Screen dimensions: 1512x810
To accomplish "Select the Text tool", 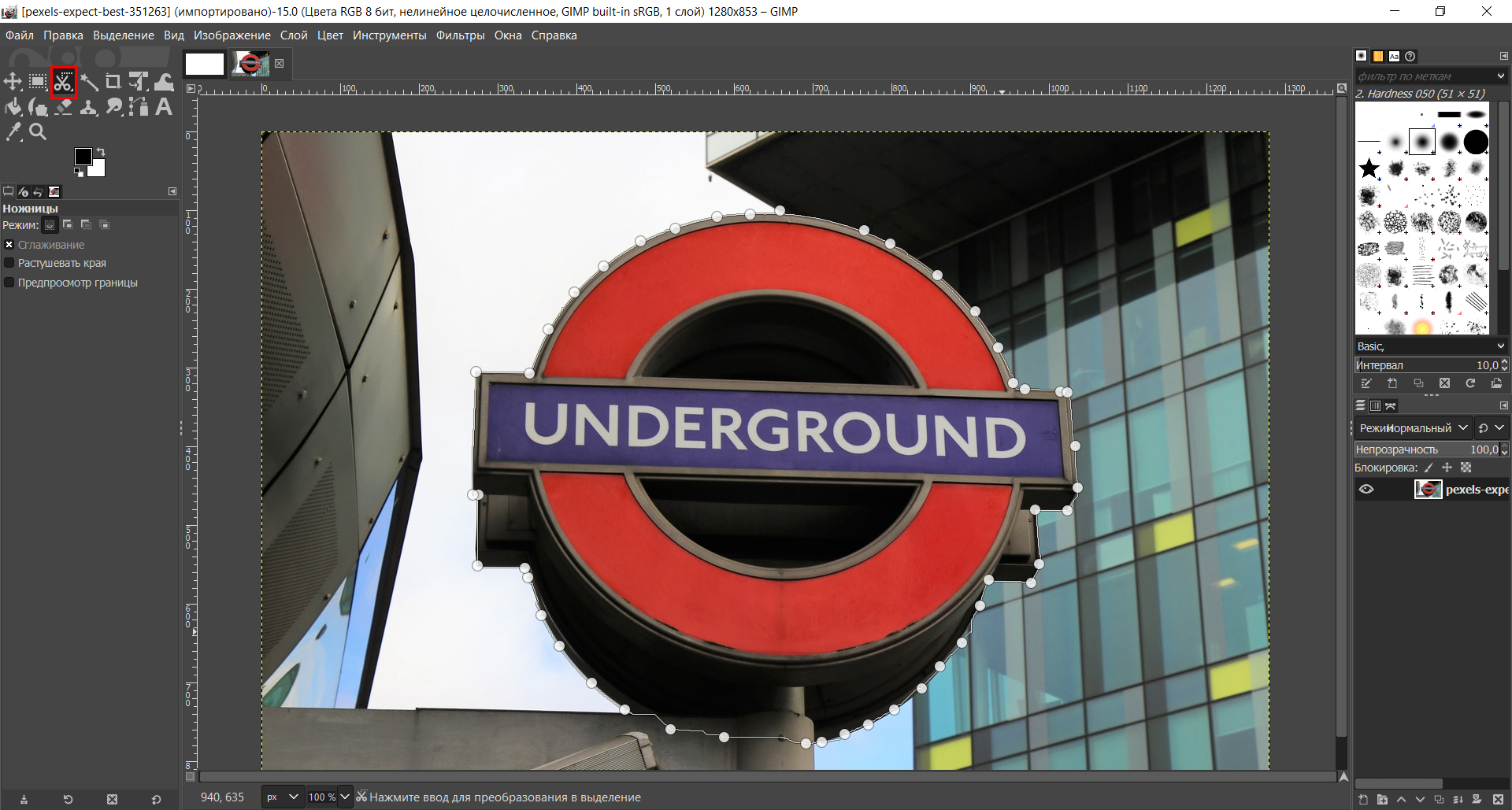I will pyautogui.click(x=164, y=107).
